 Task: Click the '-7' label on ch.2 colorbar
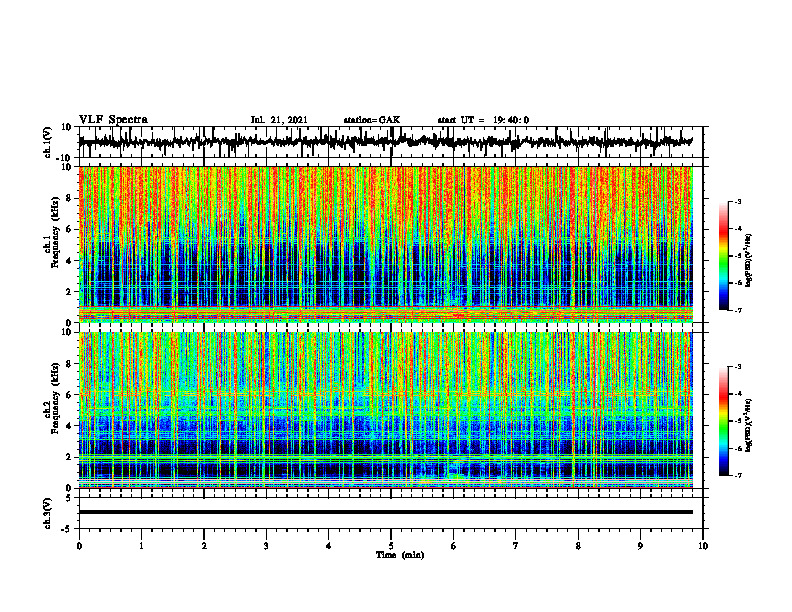[738, 476]
